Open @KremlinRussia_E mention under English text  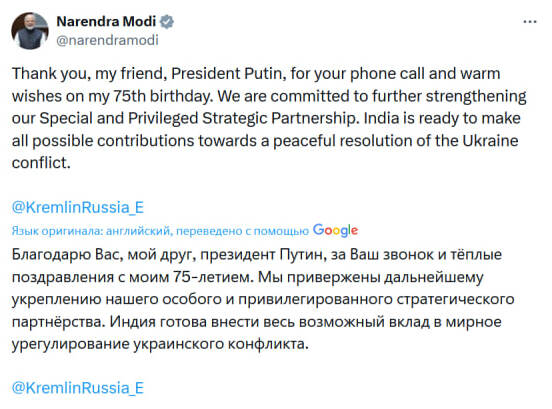78,207
